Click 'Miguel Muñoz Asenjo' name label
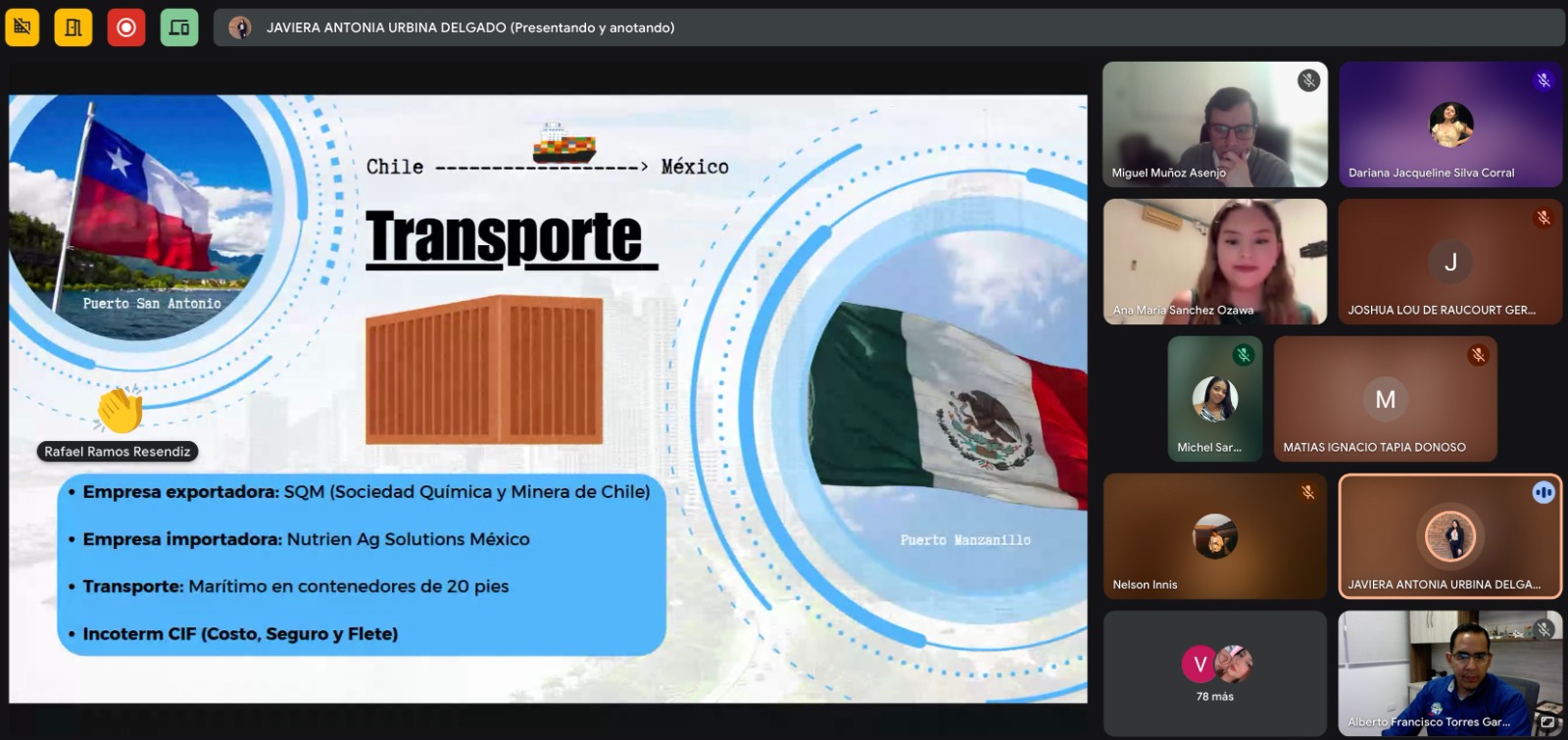This screenshot has width=1568, height=740. tap(1168, 173)
